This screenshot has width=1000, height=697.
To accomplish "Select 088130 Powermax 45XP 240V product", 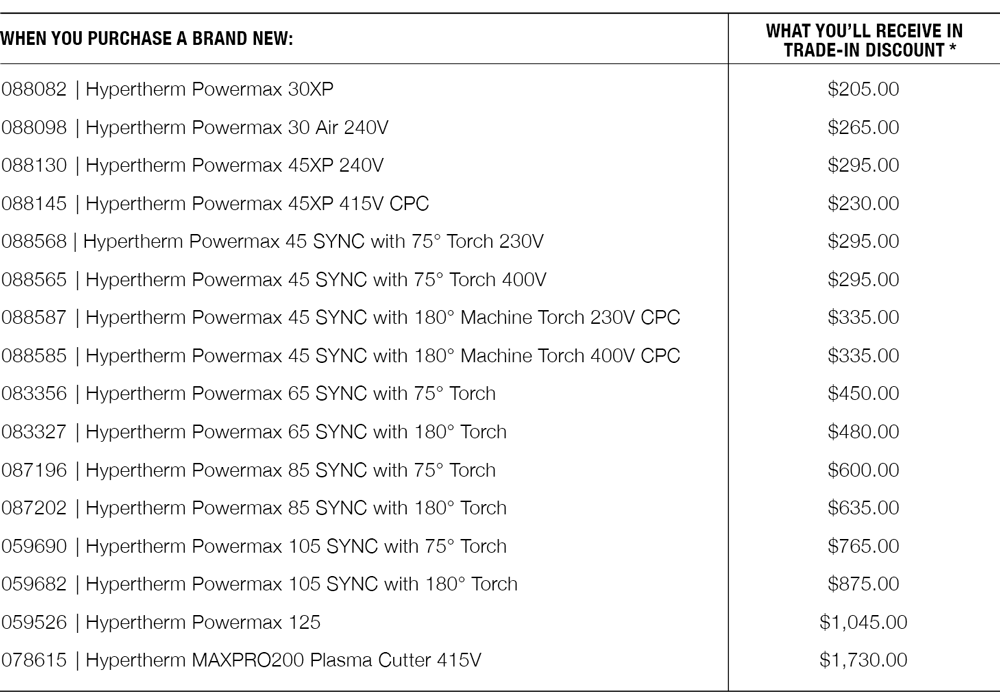I will [x=193, y=165].
